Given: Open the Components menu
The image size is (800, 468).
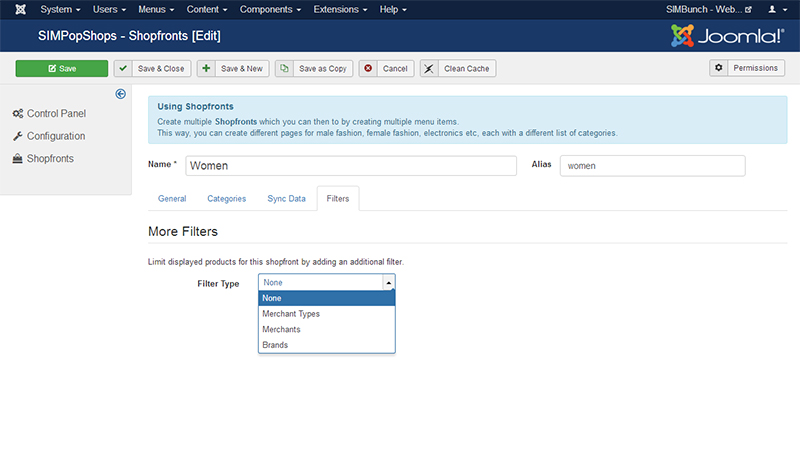Looking at the screenshot, I should tap(270, 9).
